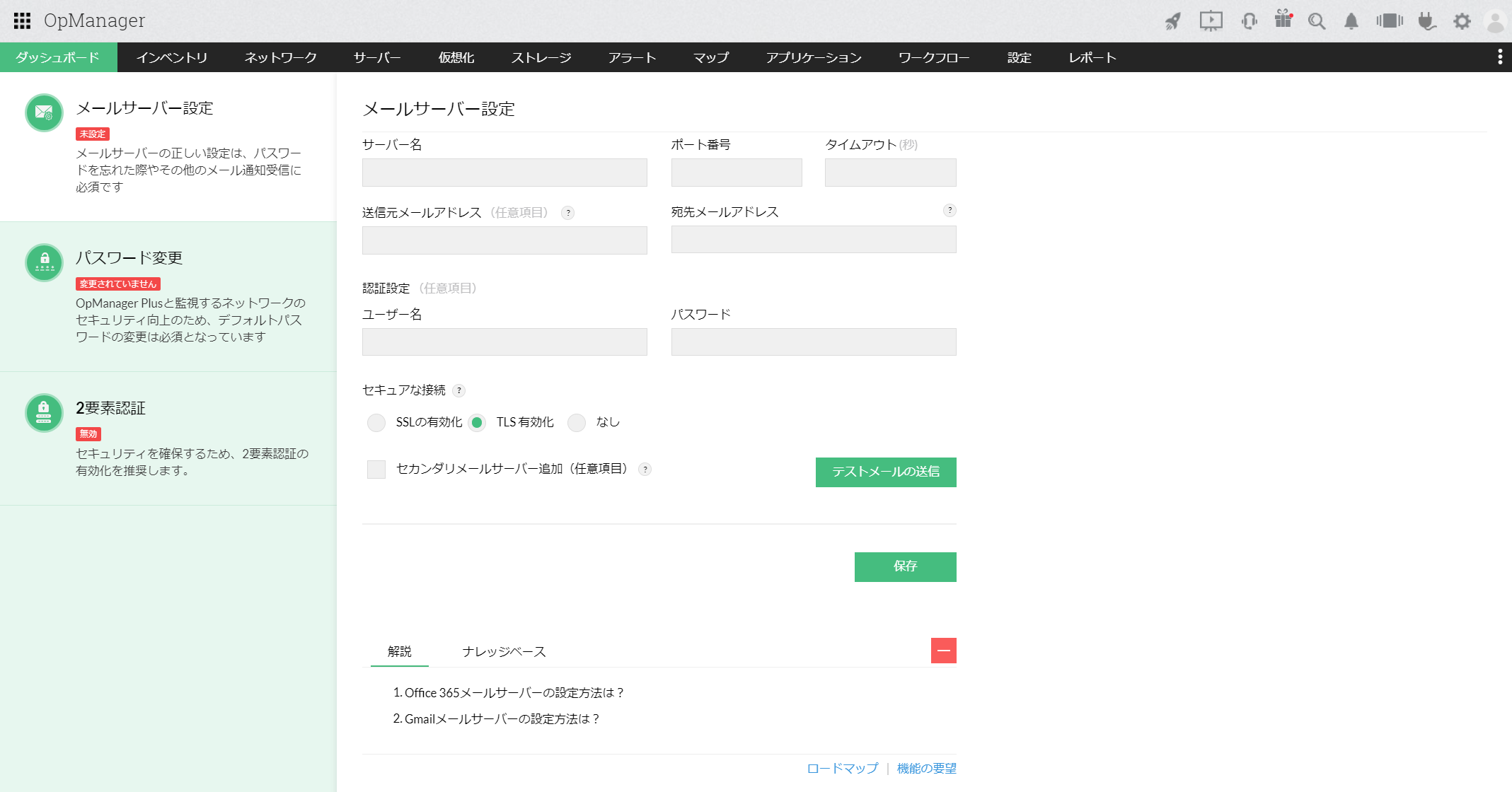Click the サーバー名 input field
1512x792 pixels.
pos(504,173)
